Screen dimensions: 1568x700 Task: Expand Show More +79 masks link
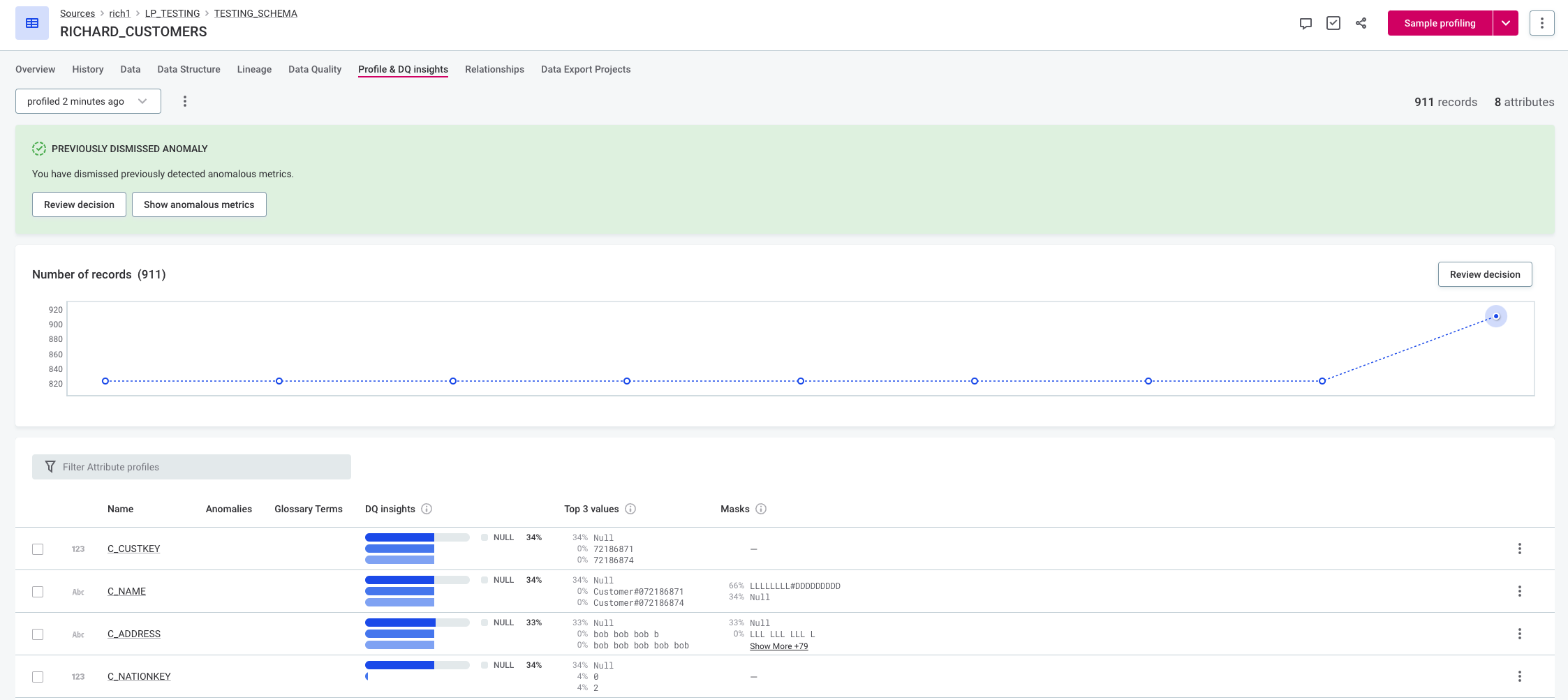click(778, 646)
